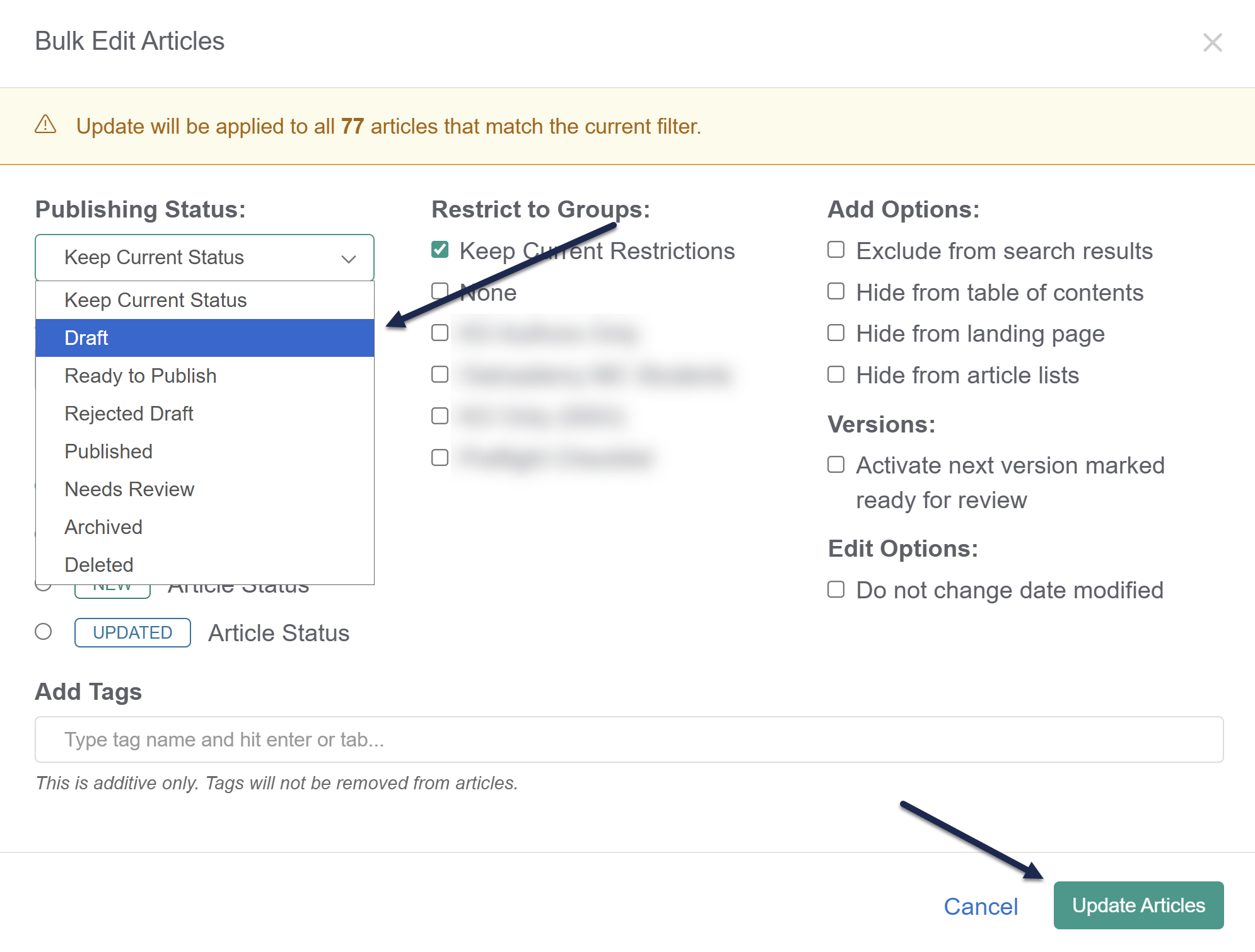The image size is (1255, 952).
Task: Click the Add Tags input field
Action: 629,739
